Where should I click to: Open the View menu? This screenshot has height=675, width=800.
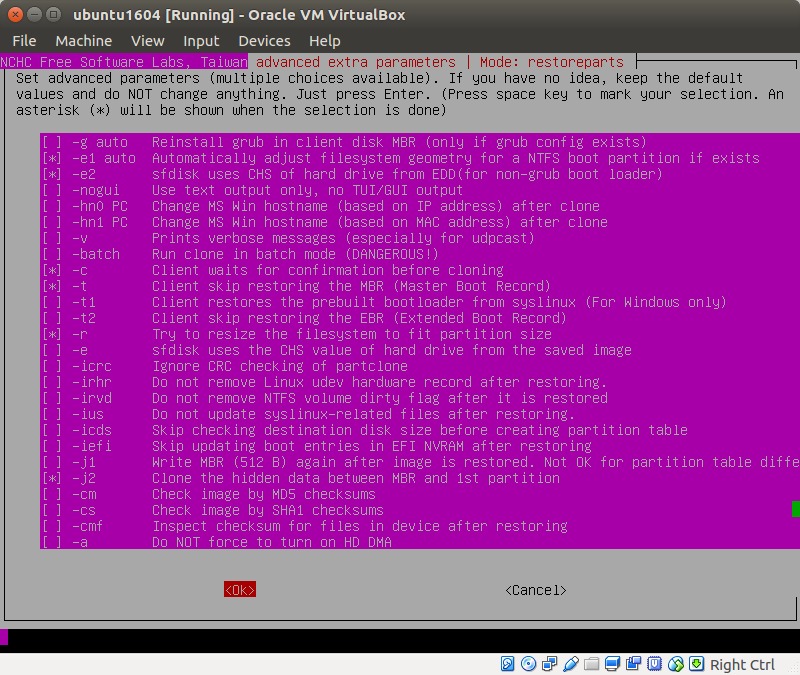click(x=147, y=41)
